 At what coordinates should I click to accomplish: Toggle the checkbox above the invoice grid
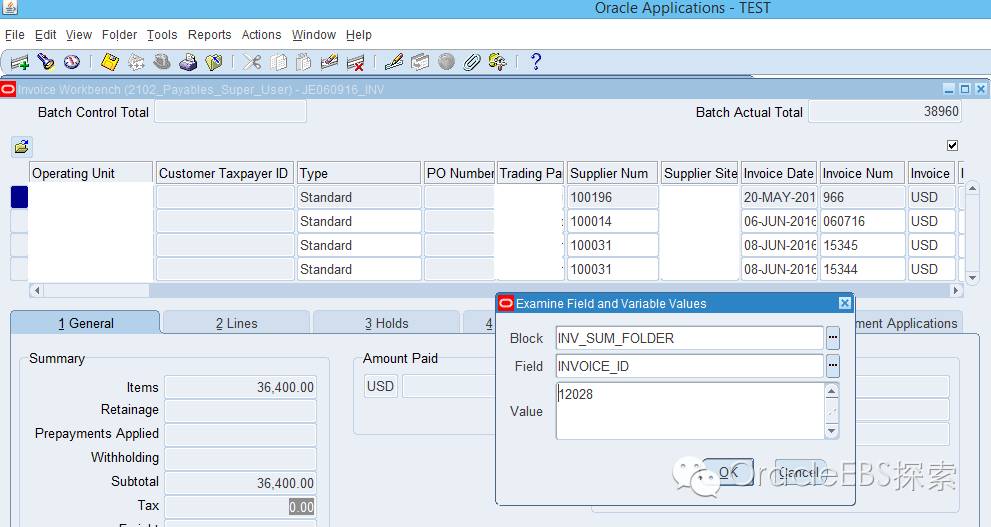(952, 145)
